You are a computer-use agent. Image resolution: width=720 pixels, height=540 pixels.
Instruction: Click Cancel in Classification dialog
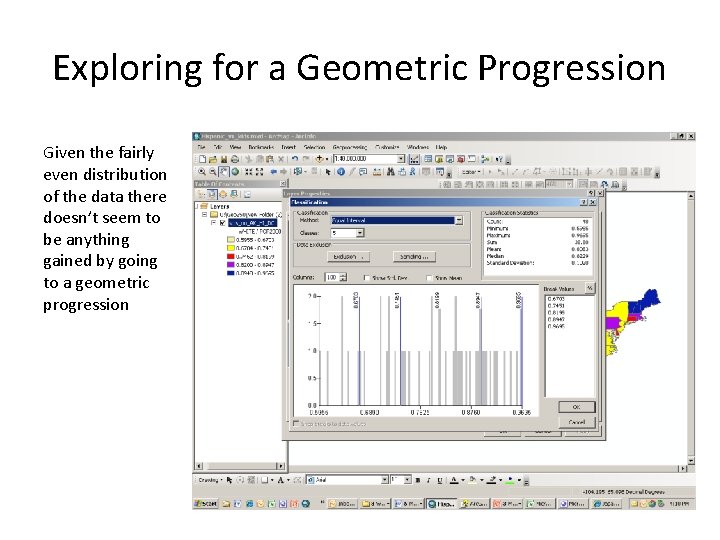pyautogui.click(x=577, y=422)
